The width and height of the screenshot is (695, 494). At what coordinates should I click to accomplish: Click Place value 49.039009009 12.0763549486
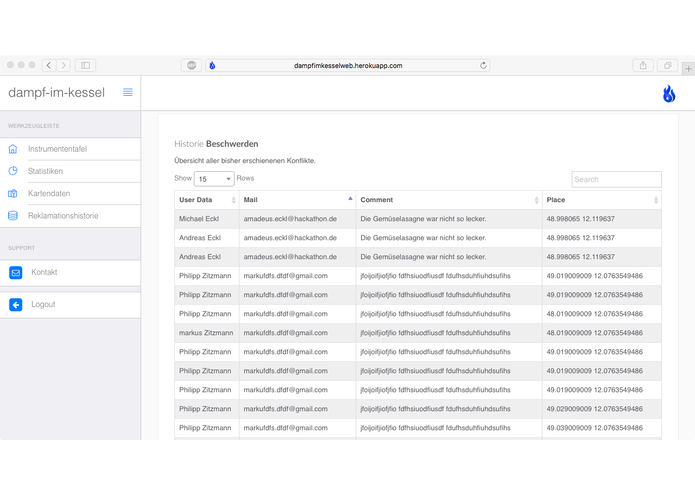594,428
